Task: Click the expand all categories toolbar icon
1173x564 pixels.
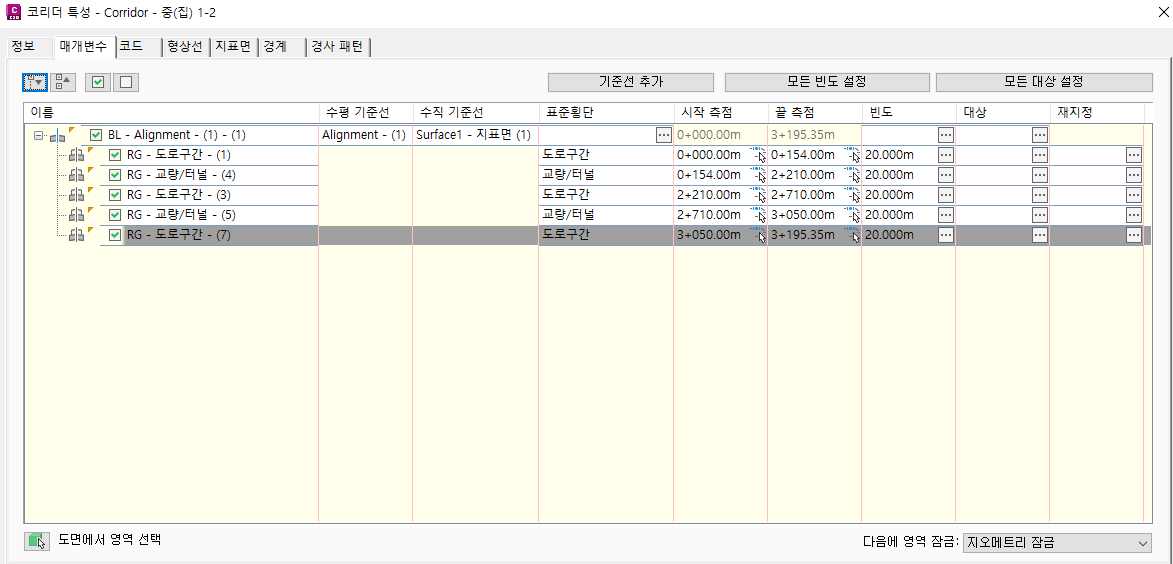Action: (35, 82)
